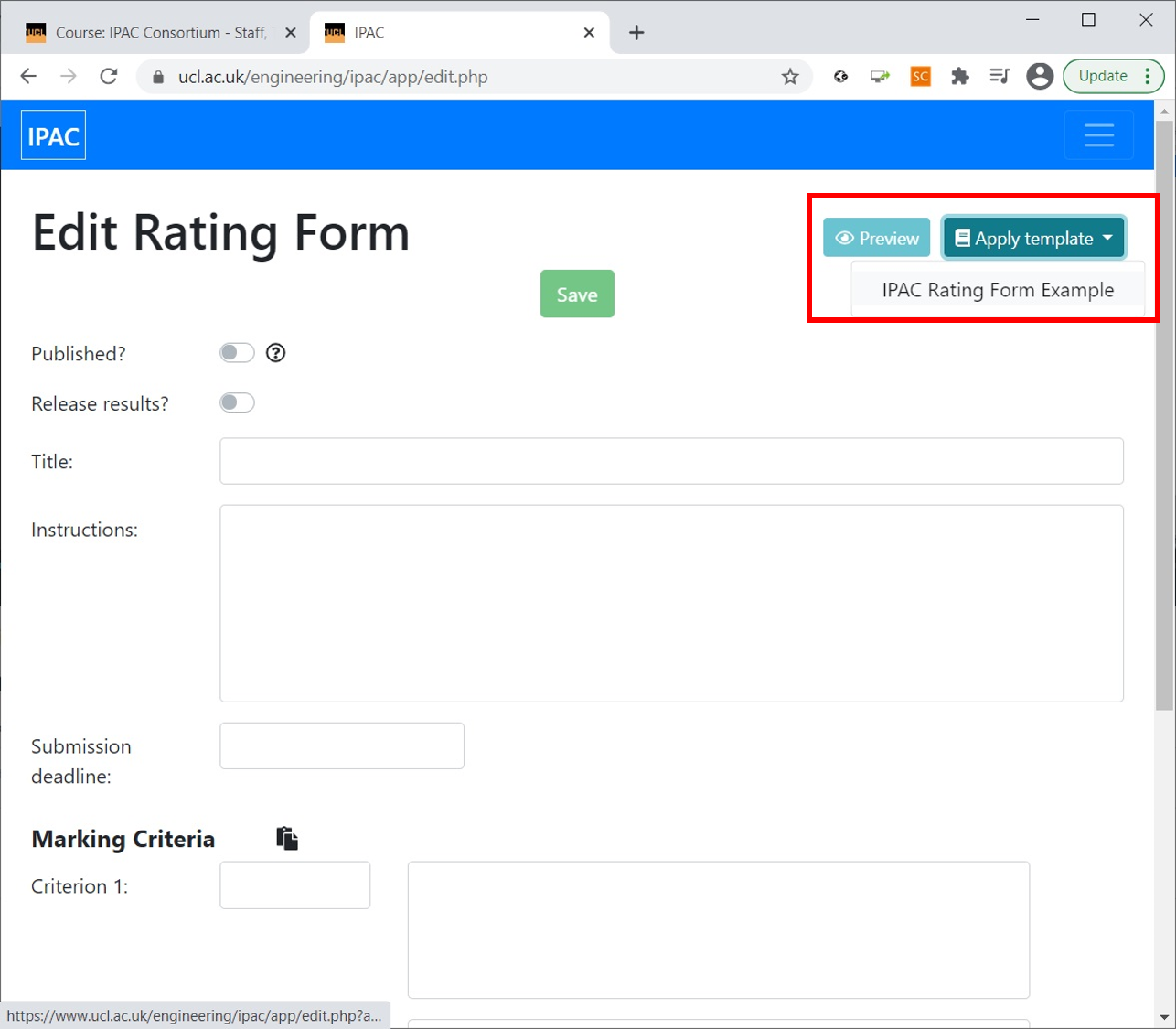
Task: Open the browser extensions puzzle icon
Action: click(x=959, y=77)
